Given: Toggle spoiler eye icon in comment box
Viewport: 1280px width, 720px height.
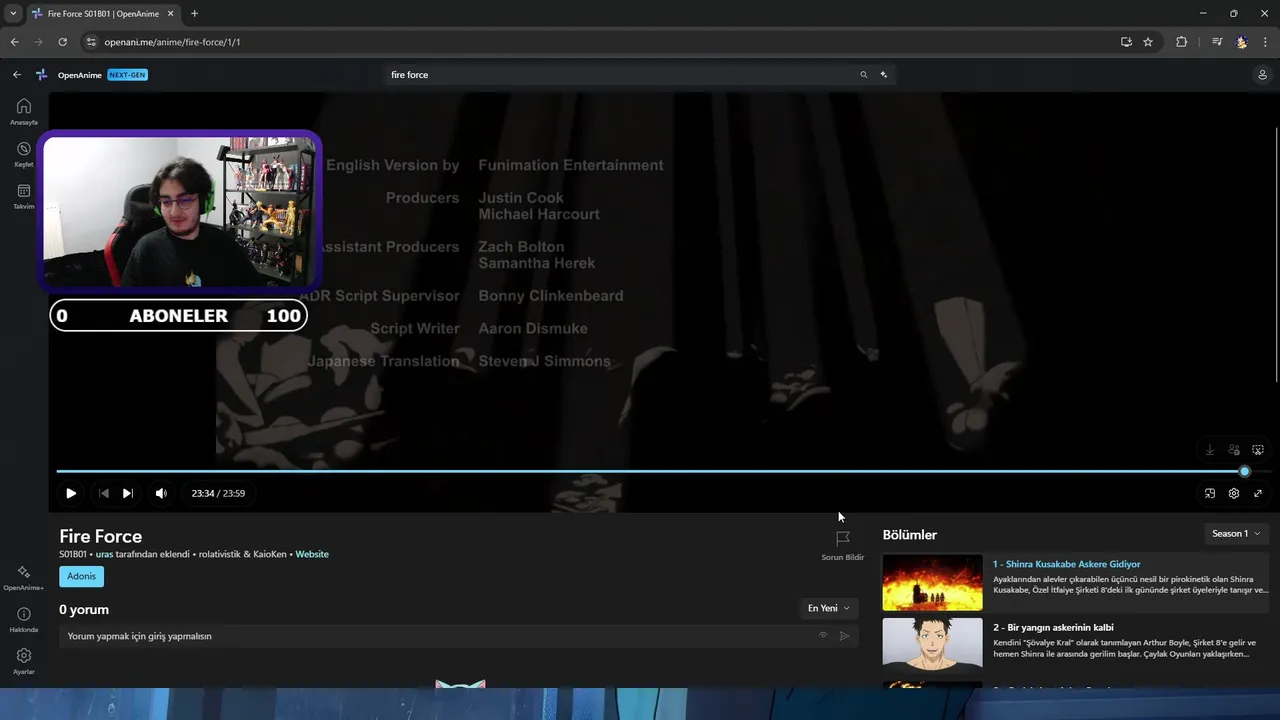Looking at the screenshot, I should pos(823,636).
